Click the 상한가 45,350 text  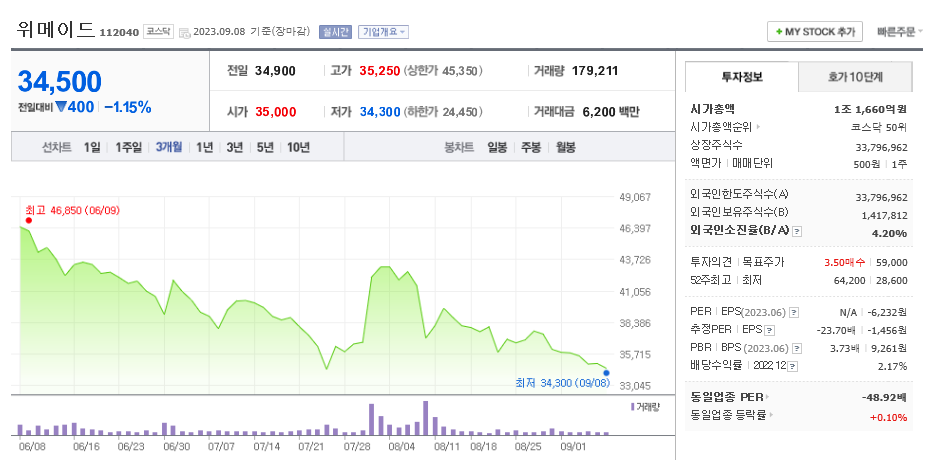coord(443,71)
